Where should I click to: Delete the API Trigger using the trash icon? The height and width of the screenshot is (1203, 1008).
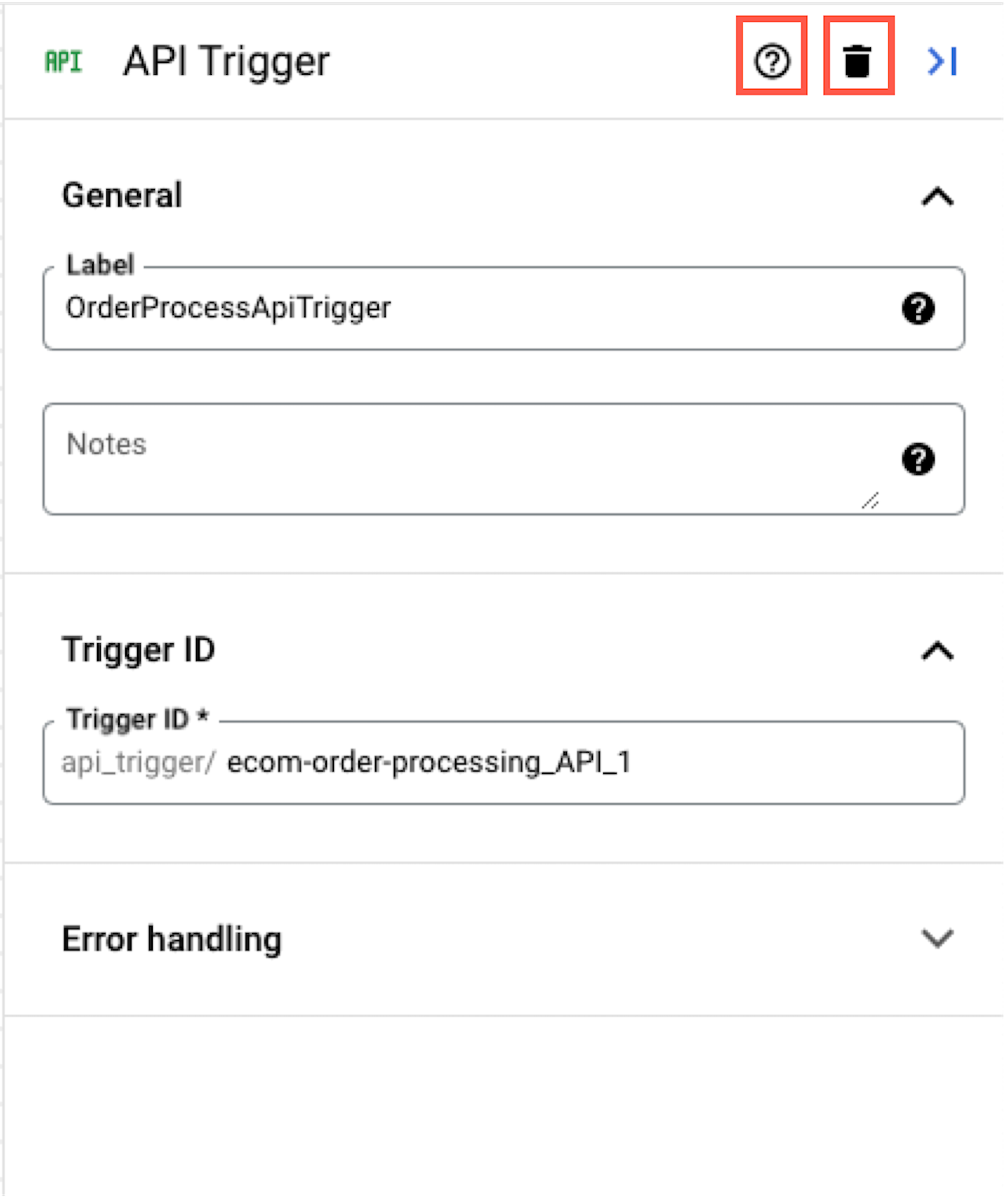[x=858, y=60]
